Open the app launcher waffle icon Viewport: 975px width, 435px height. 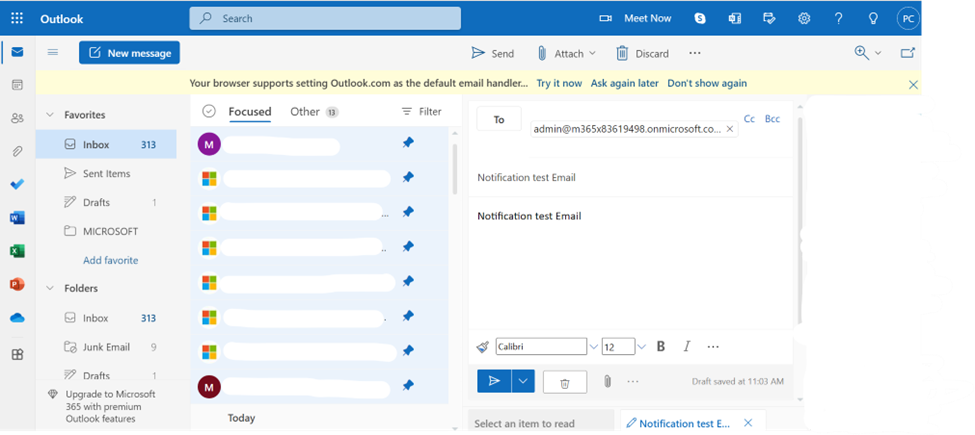(17, 19)
